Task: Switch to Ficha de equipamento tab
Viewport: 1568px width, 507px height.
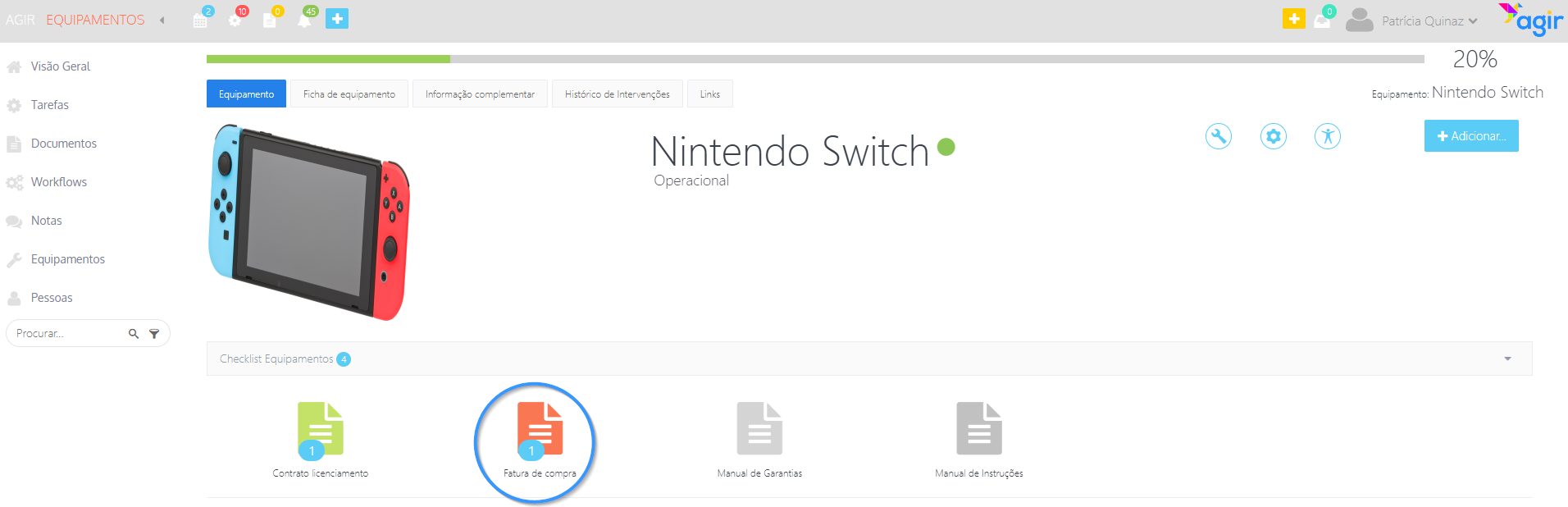Action: click(349, 94)
